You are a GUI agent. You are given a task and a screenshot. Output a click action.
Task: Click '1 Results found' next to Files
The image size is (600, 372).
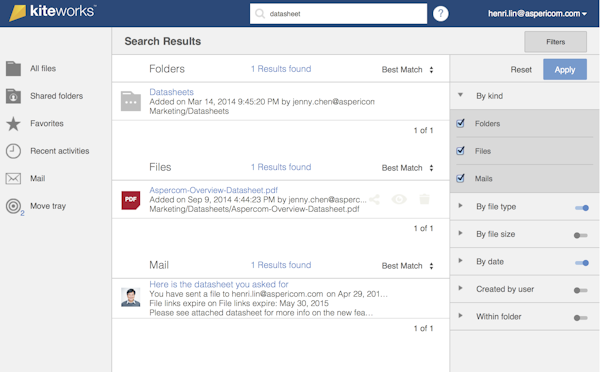pos(281,167)
